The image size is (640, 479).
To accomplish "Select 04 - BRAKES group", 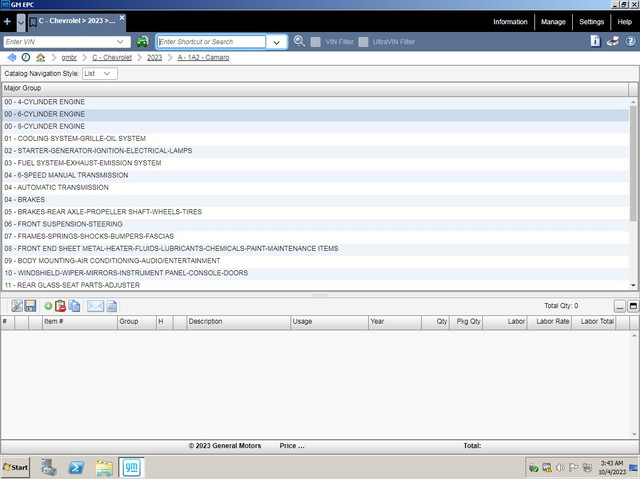I will [x=315, y=200].
